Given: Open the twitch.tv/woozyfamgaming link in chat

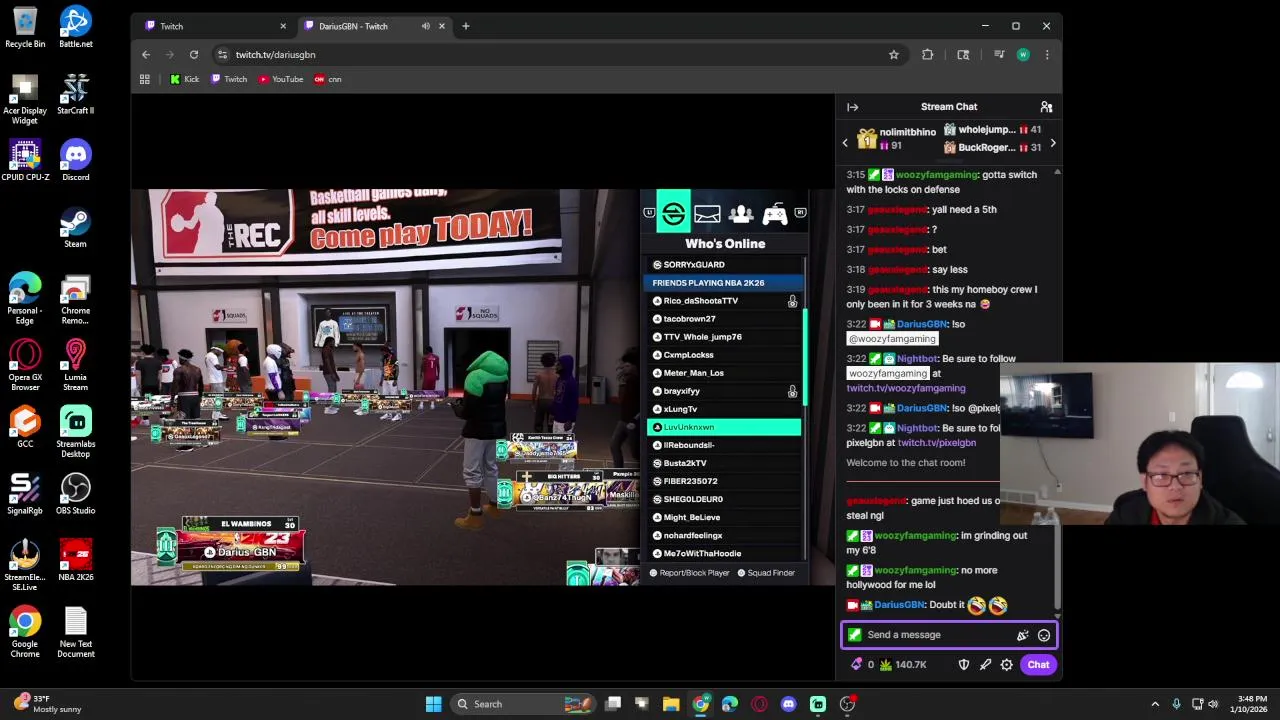Looking at the screenshot, I should tap(906, 388).
